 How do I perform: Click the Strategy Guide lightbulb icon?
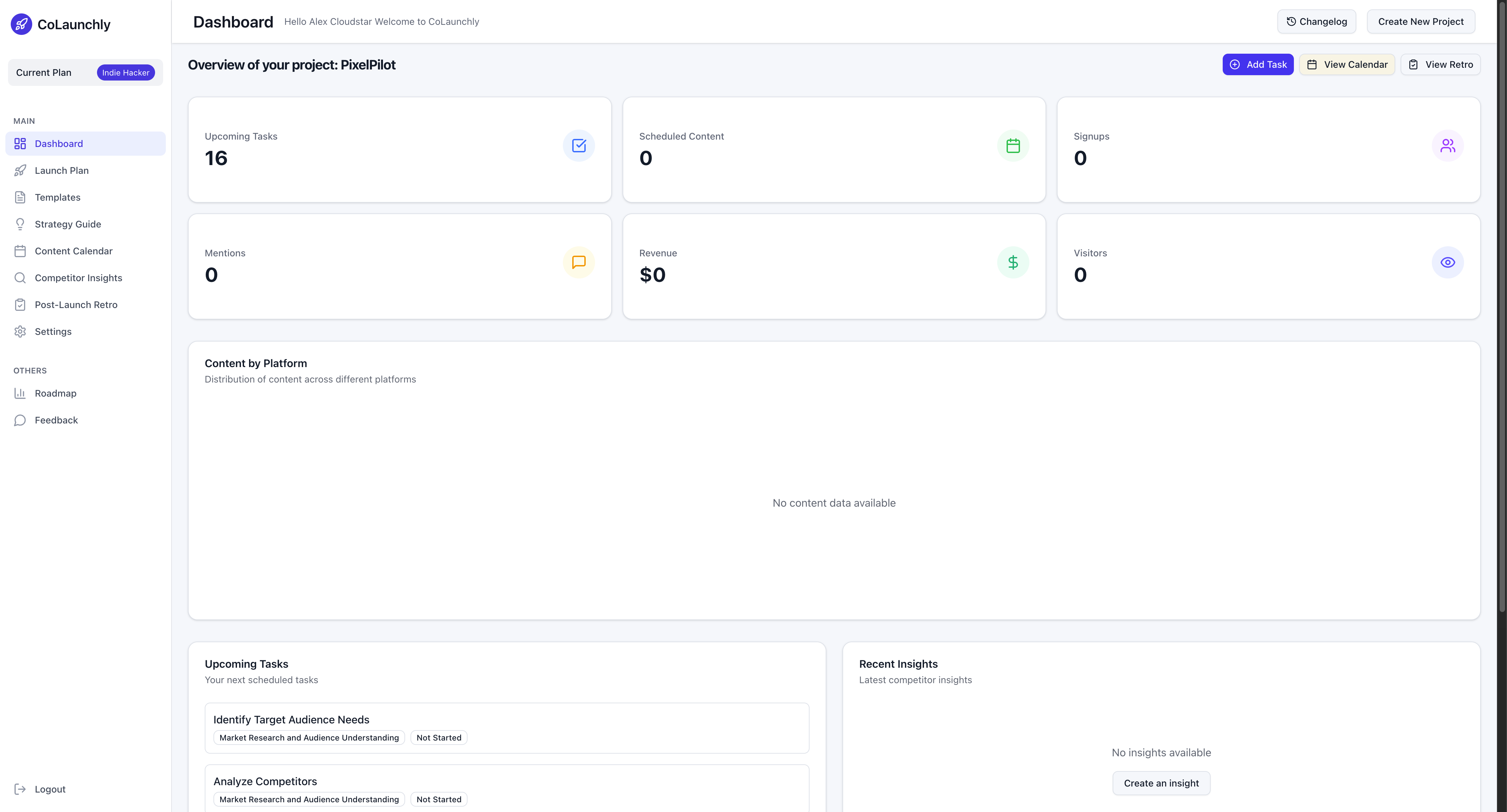(x=20, y=224)
